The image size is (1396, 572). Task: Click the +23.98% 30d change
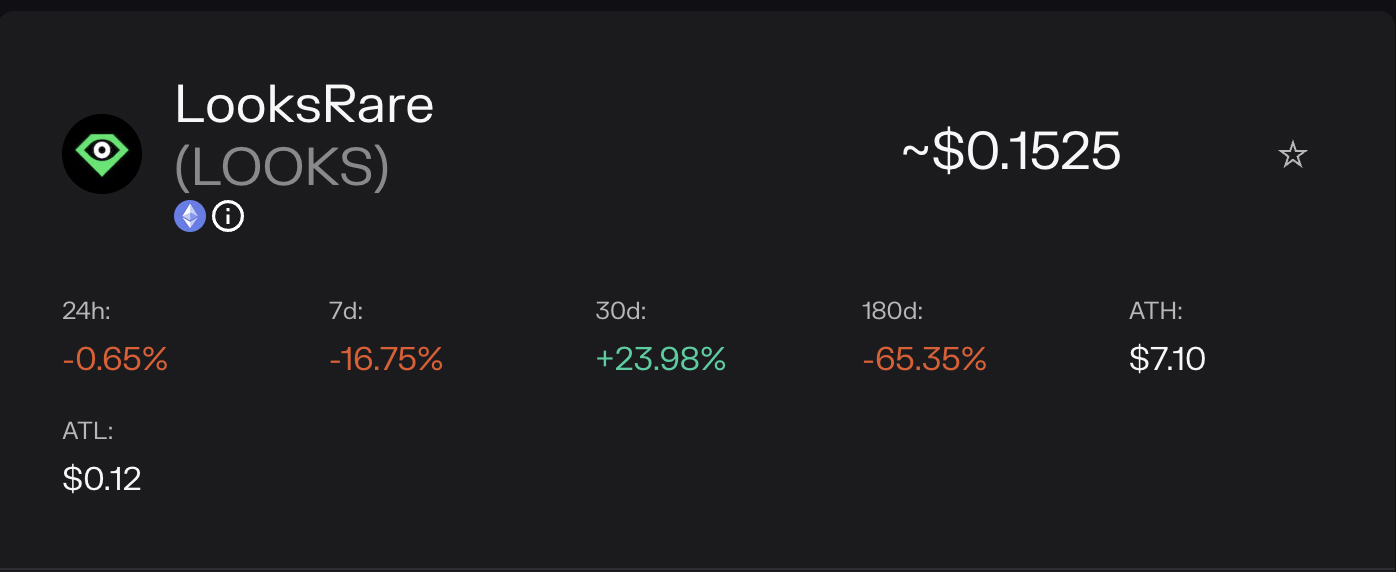click(x=661, y=359)
